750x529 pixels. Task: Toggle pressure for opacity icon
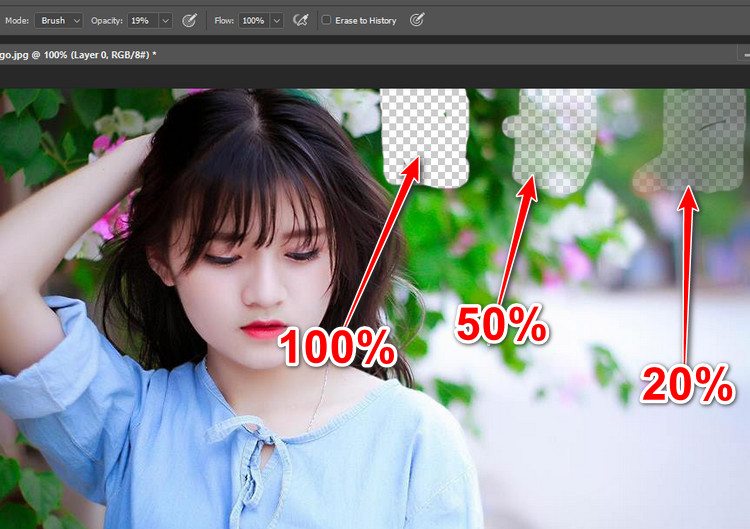[x=189, y=21]
